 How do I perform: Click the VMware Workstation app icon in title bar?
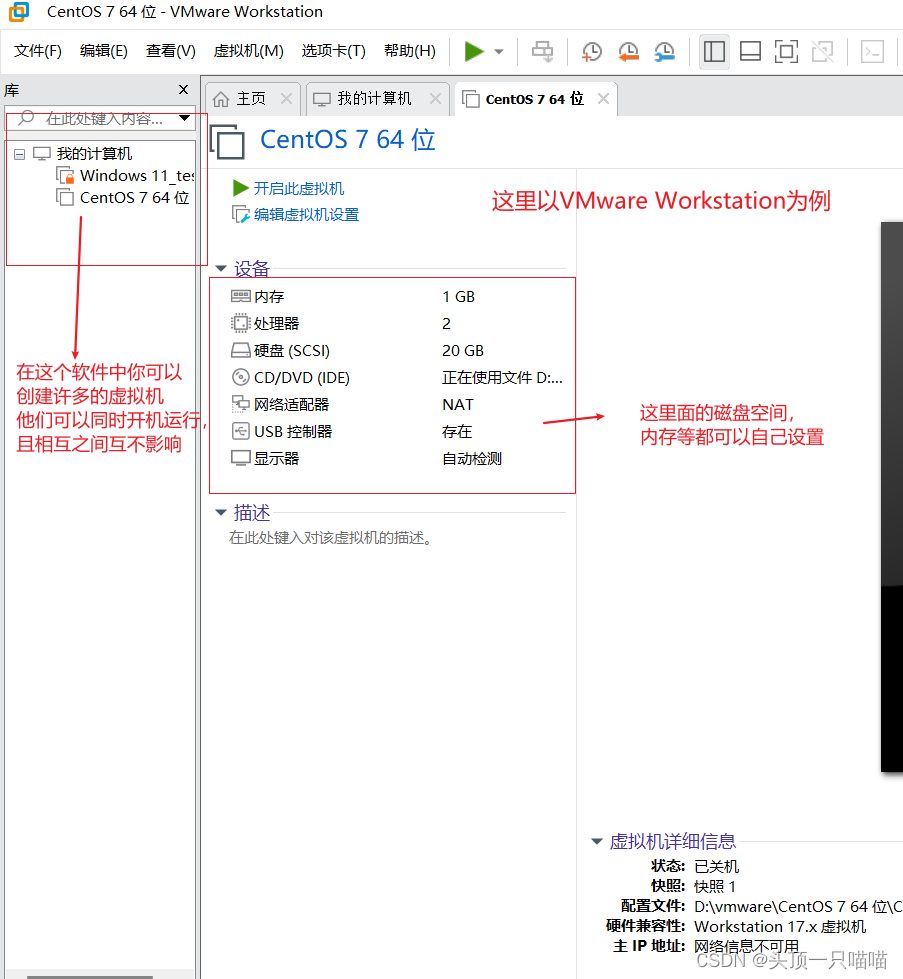tap(19, 12)
